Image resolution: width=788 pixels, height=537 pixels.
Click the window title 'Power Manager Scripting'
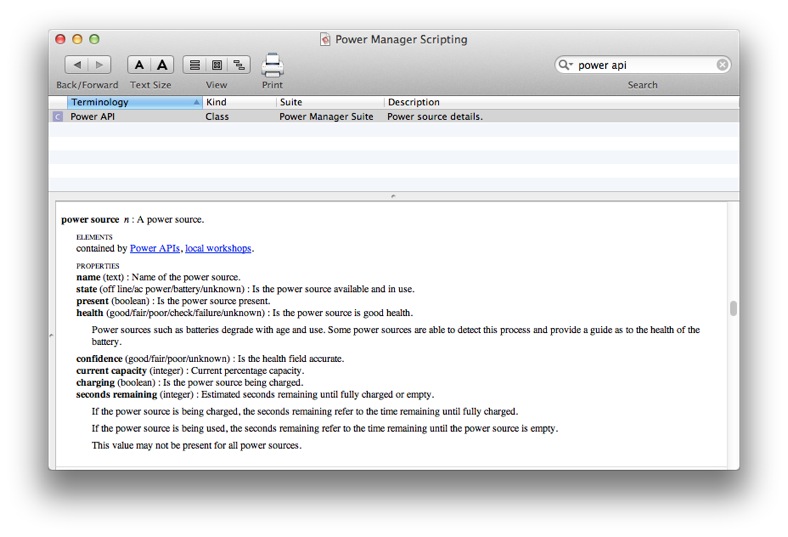401,39
